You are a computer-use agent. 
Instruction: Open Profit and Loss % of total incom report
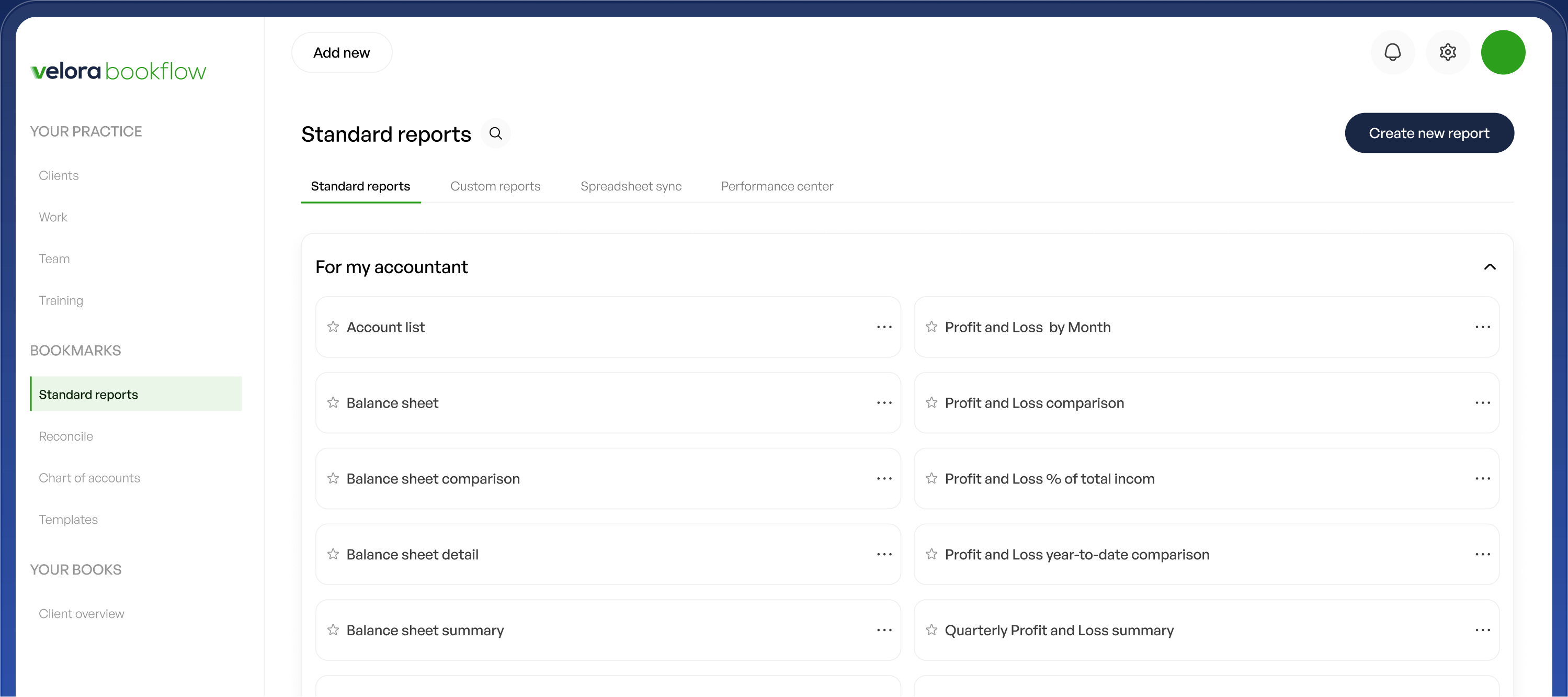(1206, 479)
